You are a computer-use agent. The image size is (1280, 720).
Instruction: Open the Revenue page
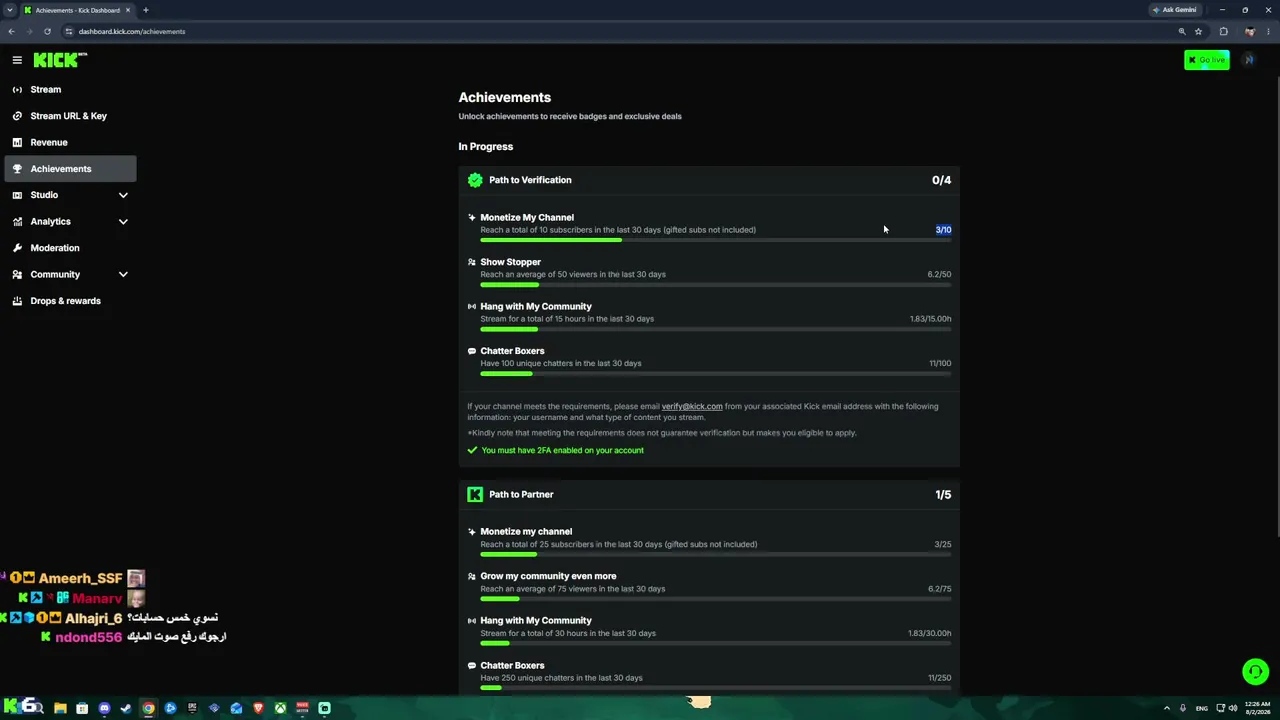pyautogui.click(x=70, y=142)
